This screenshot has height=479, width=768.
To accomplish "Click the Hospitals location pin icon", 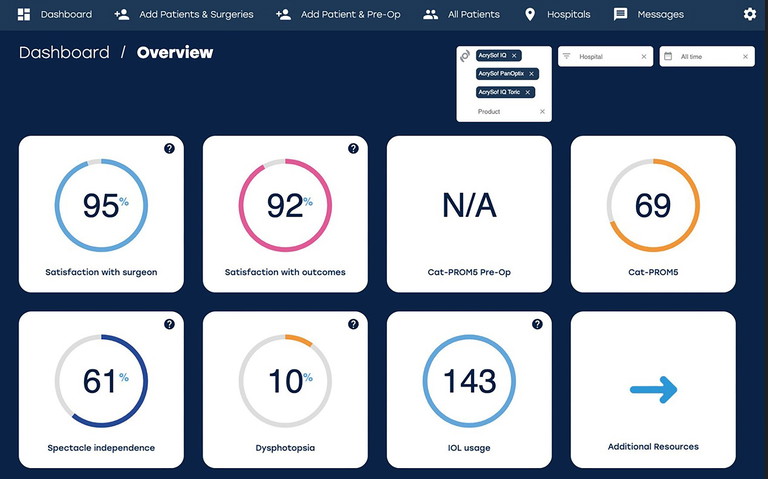I will coord(530,14).
